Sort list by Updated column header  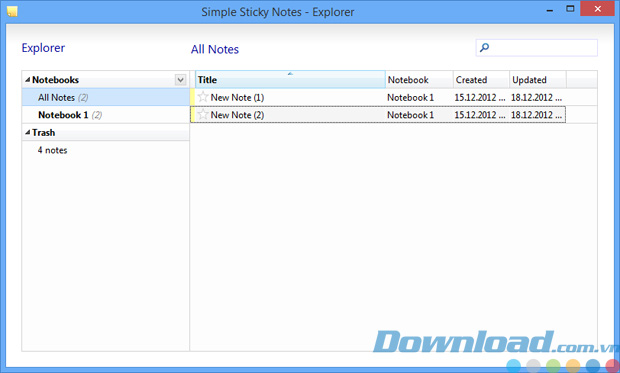click(x=538, y=80)
